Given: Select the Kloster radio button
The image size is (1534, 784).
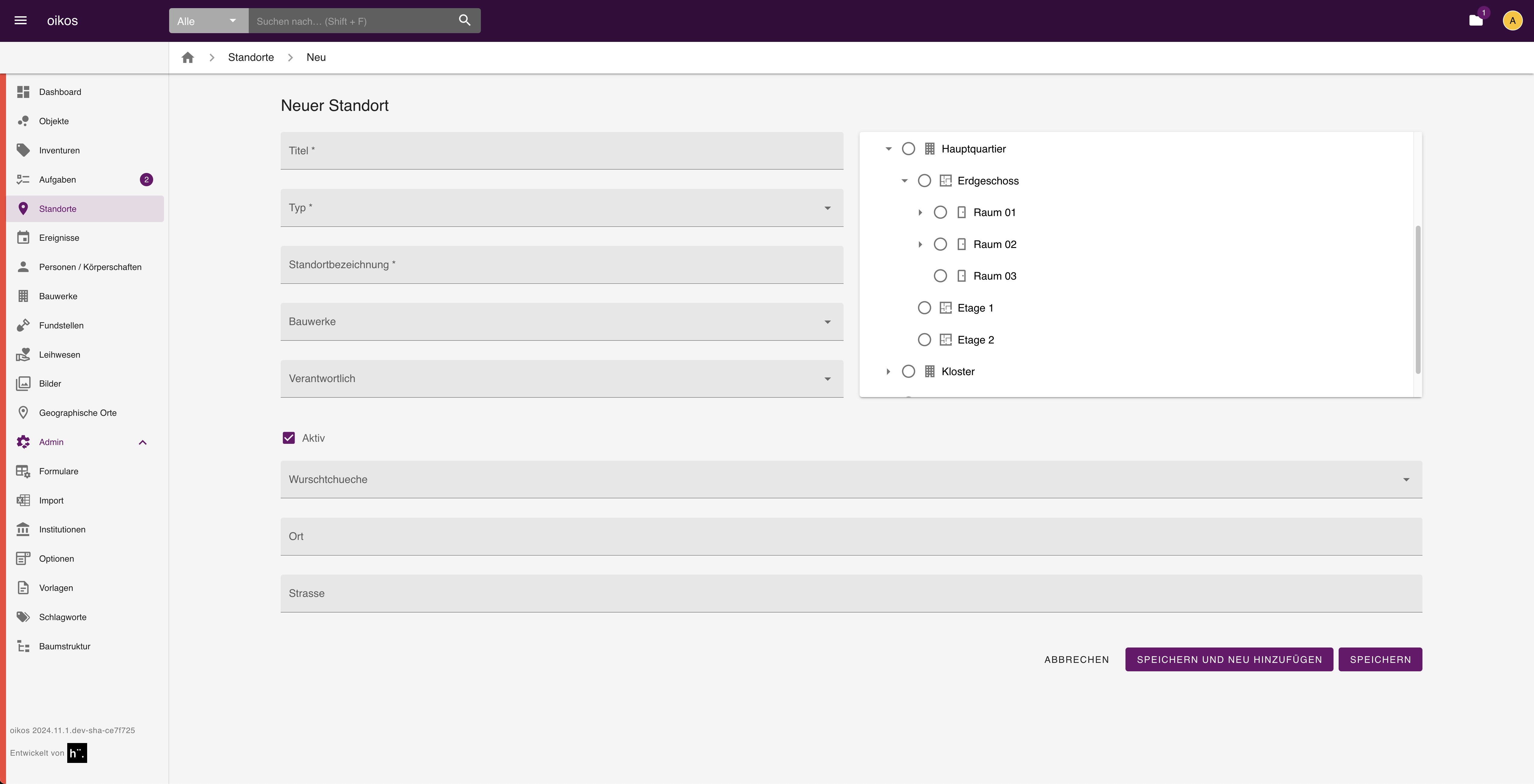Looking at the screenshot, I should tap(908, 372).
